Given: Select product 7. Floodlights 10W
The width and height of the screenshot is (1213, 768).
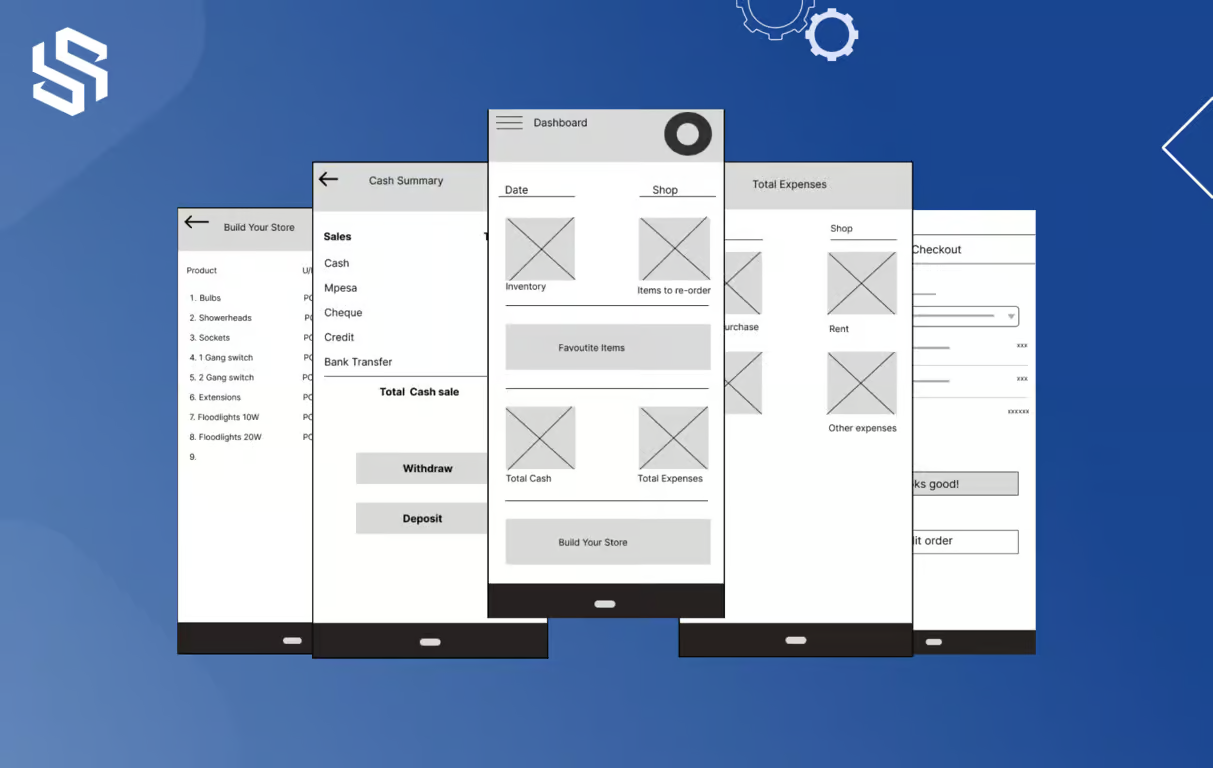Looking at the screenshot, I should pyautogui.click(x=224, y=417).
